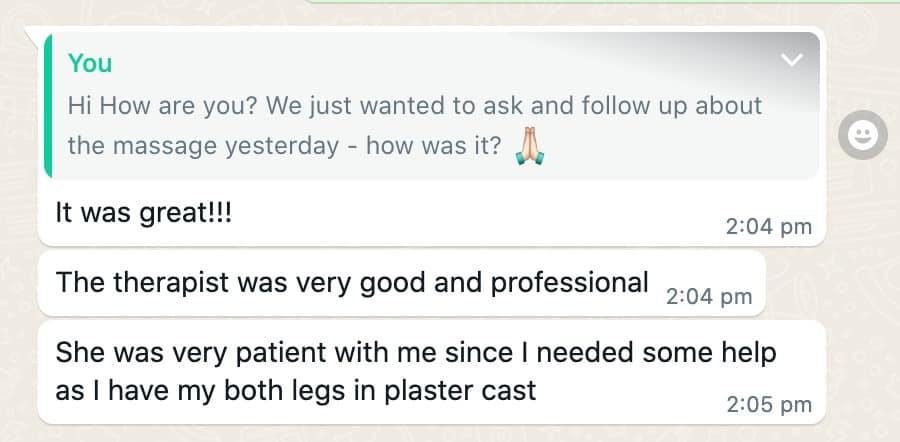Click the green 'You' sender name
The image size is (900, 442).
[x=90, y=63]
